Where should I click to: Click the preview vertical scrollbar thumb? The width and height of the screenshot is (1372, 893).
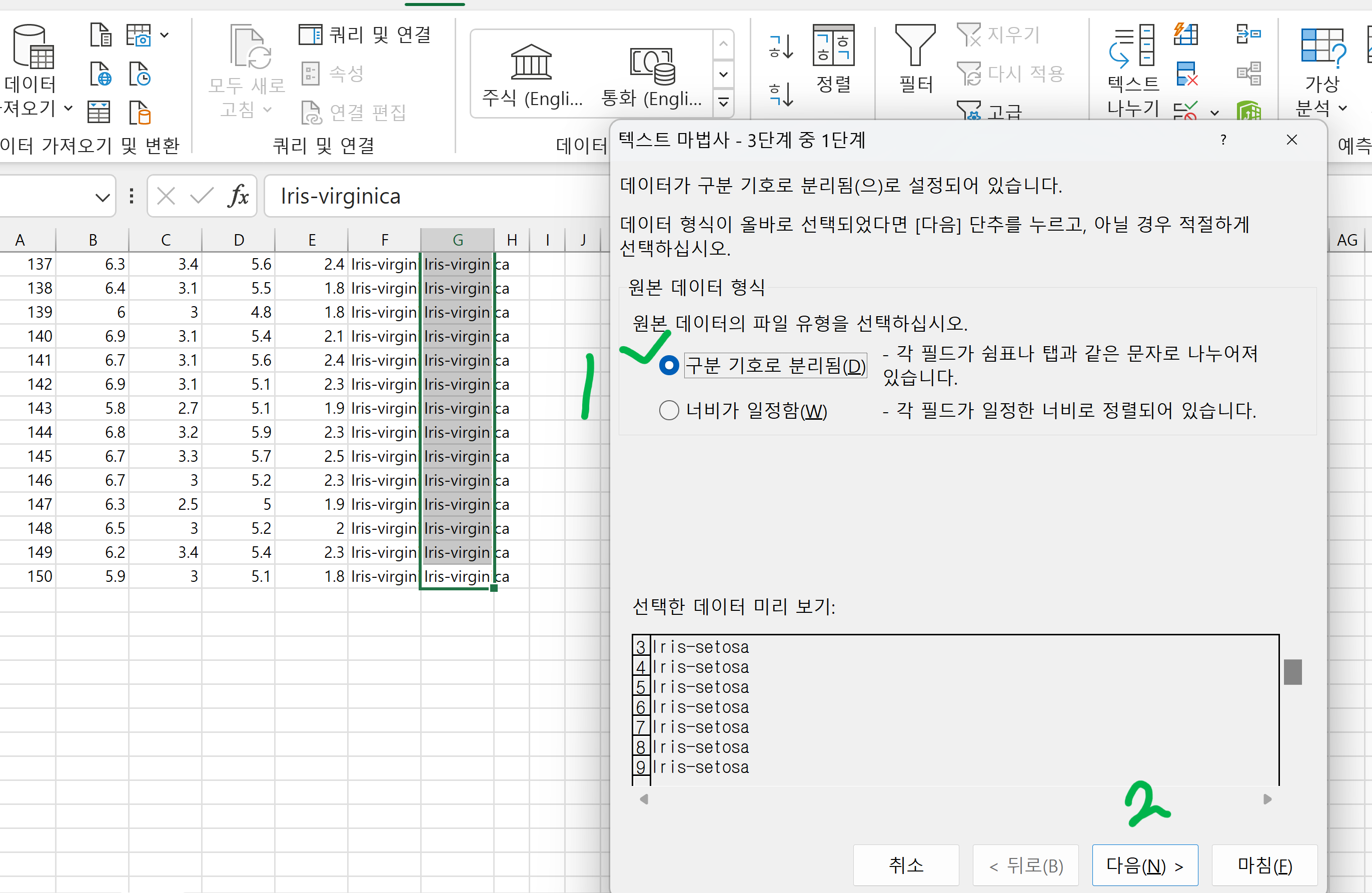click(x=1292, y=671)
